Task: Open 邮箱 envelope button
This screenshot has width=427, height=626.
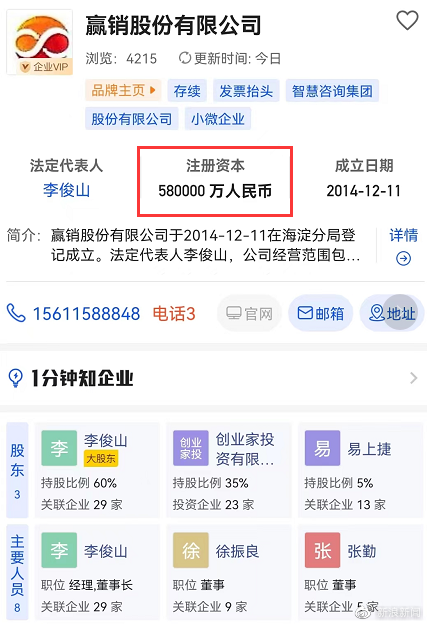Action: click(320, 313)
